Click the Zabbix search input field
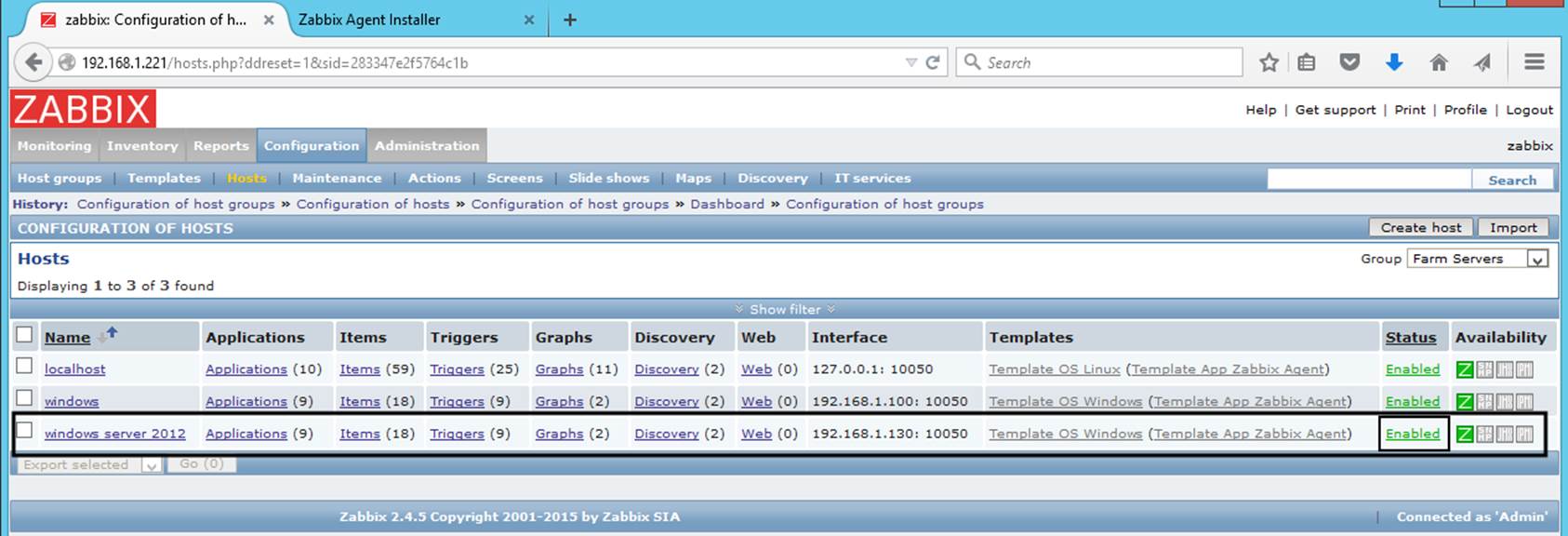The height and width of the screenshot is (536, 1568). click(1369, 180)
